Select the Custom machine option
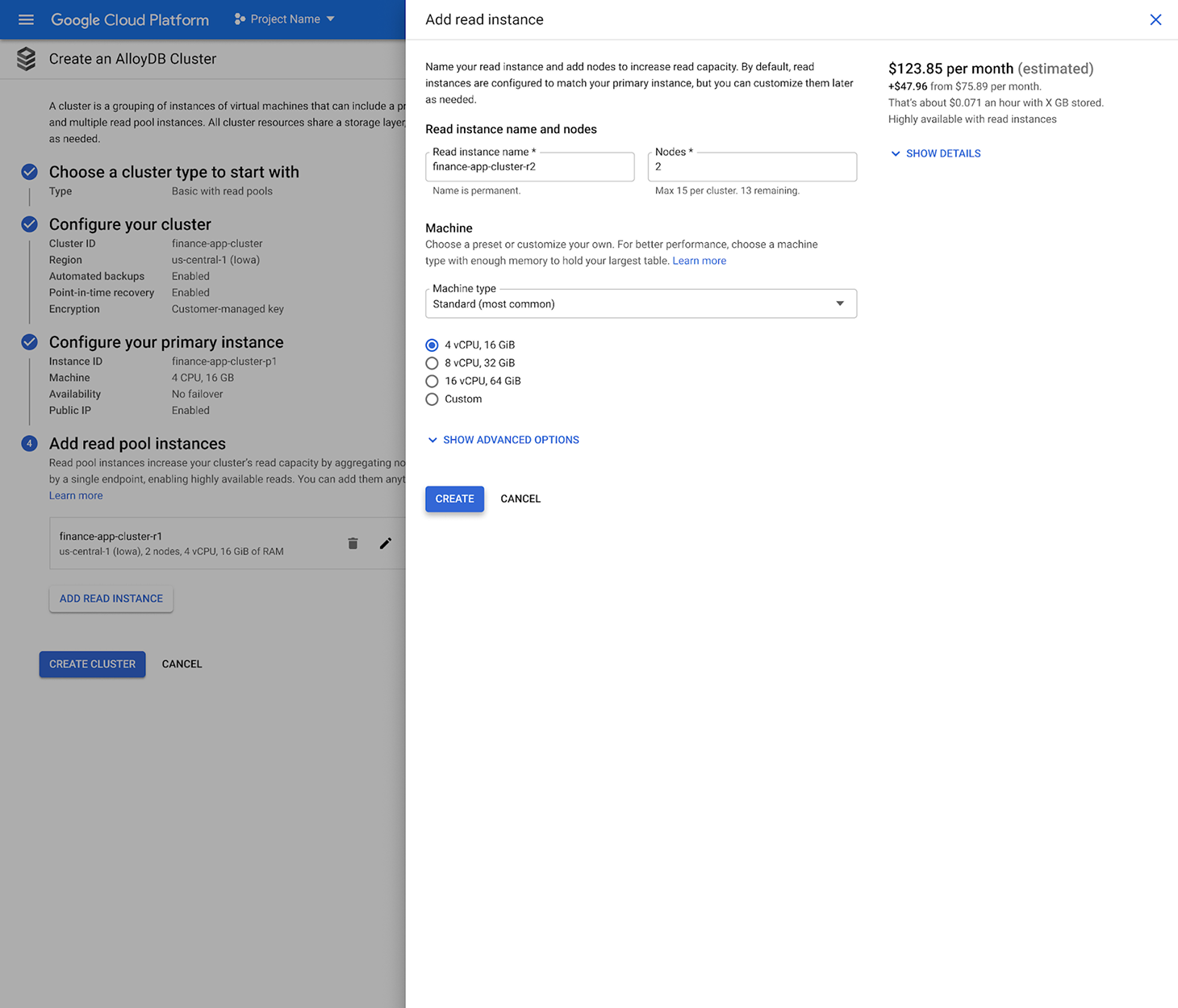This screenshot has height=1008, width=1178. pos(432,399)
